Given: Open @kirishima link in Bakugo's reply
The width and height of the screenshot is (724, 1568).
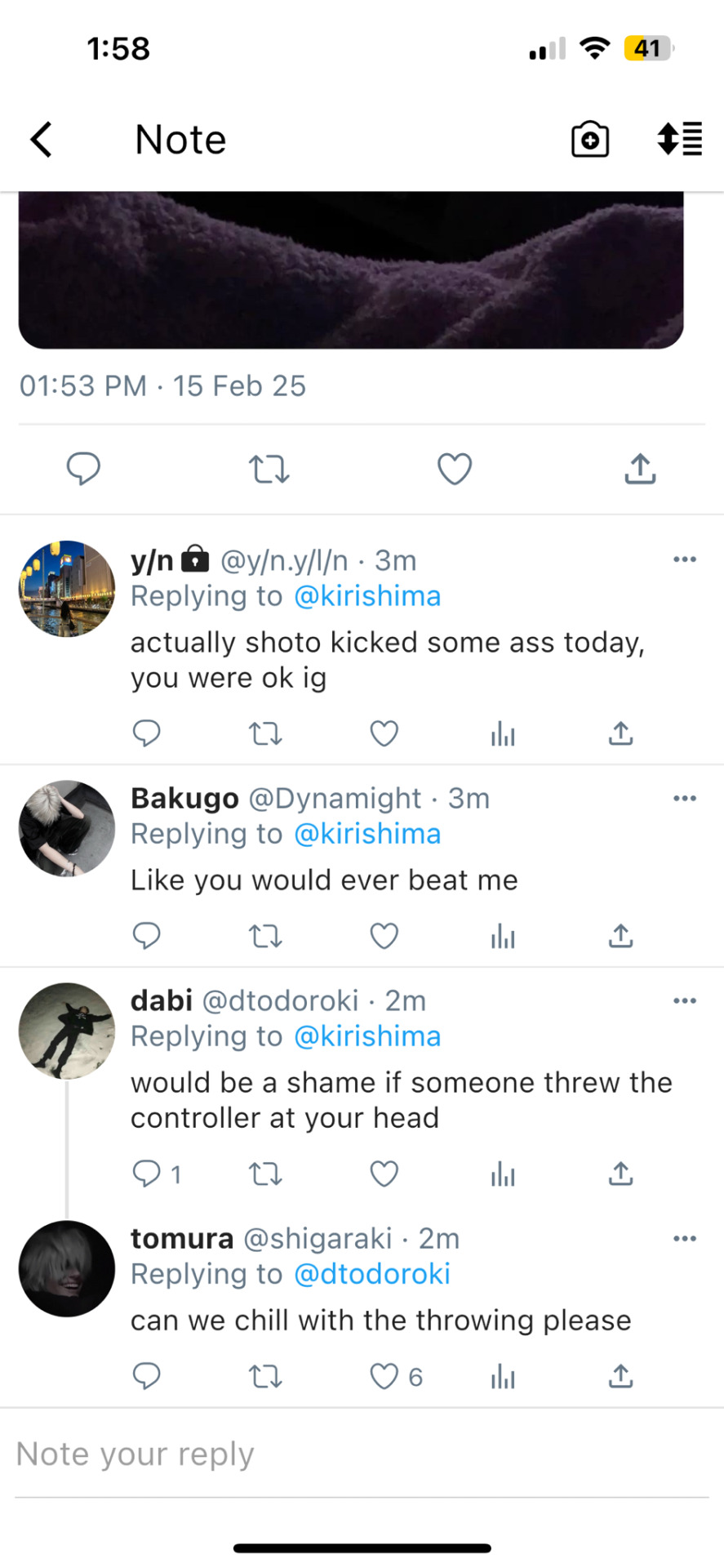Looking at the screenshot, I should 367,834.
